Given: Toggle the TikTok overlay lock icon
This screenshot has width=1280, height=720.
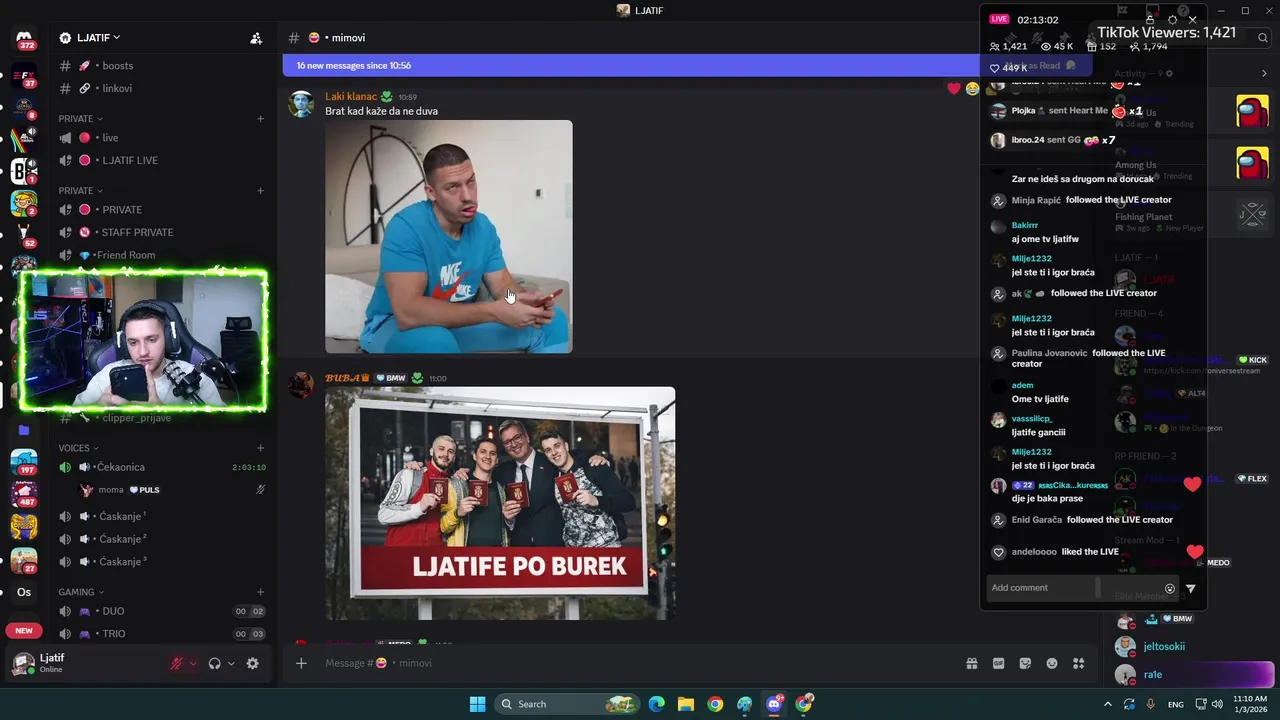Looking at the screenshot, I should (1151, 20).
